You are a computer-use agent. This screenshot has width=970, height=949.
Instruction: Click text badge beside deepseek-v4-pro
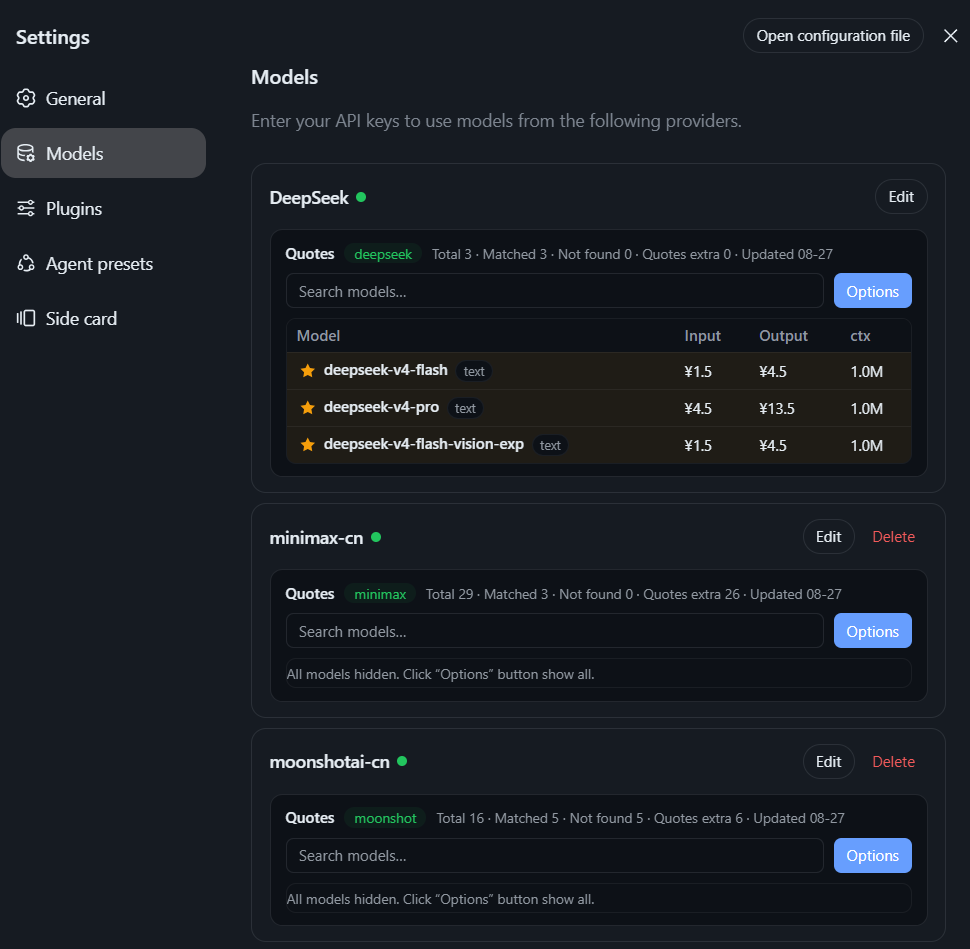[465, 408]
